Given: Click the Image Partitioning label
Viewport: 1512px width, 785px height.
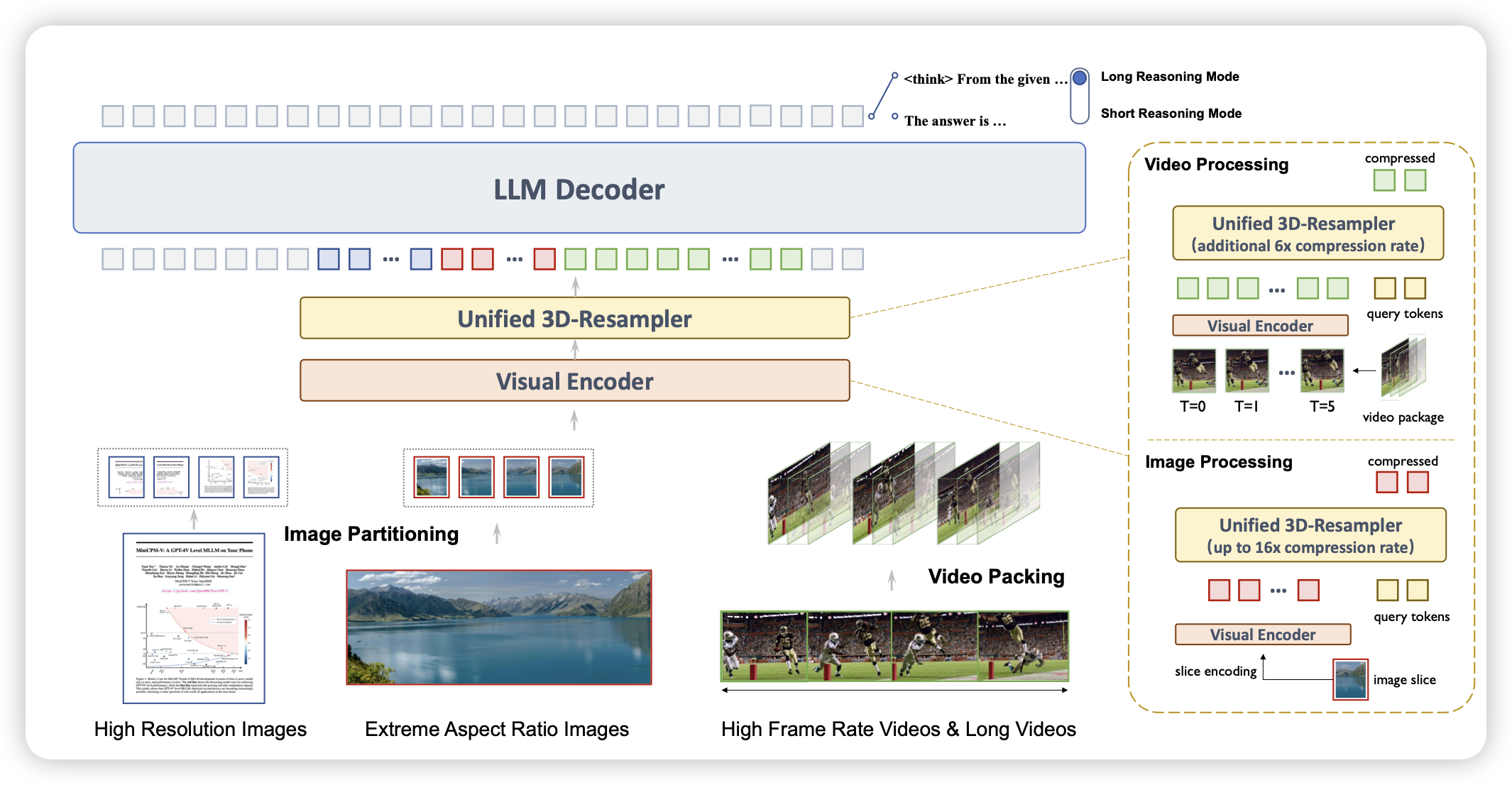Looking at the screenshot, I should click(371, 534).
